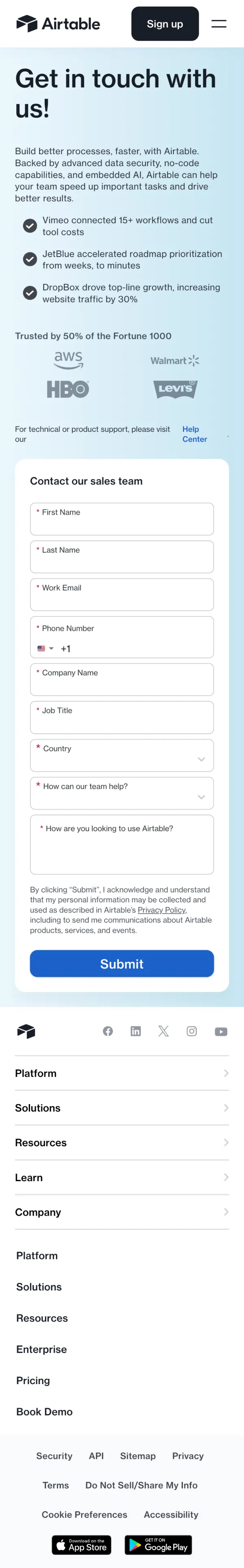This screenshot has height=1568, width=244.
Task: Open the Privacy Policy link
Action: [162, 910]
